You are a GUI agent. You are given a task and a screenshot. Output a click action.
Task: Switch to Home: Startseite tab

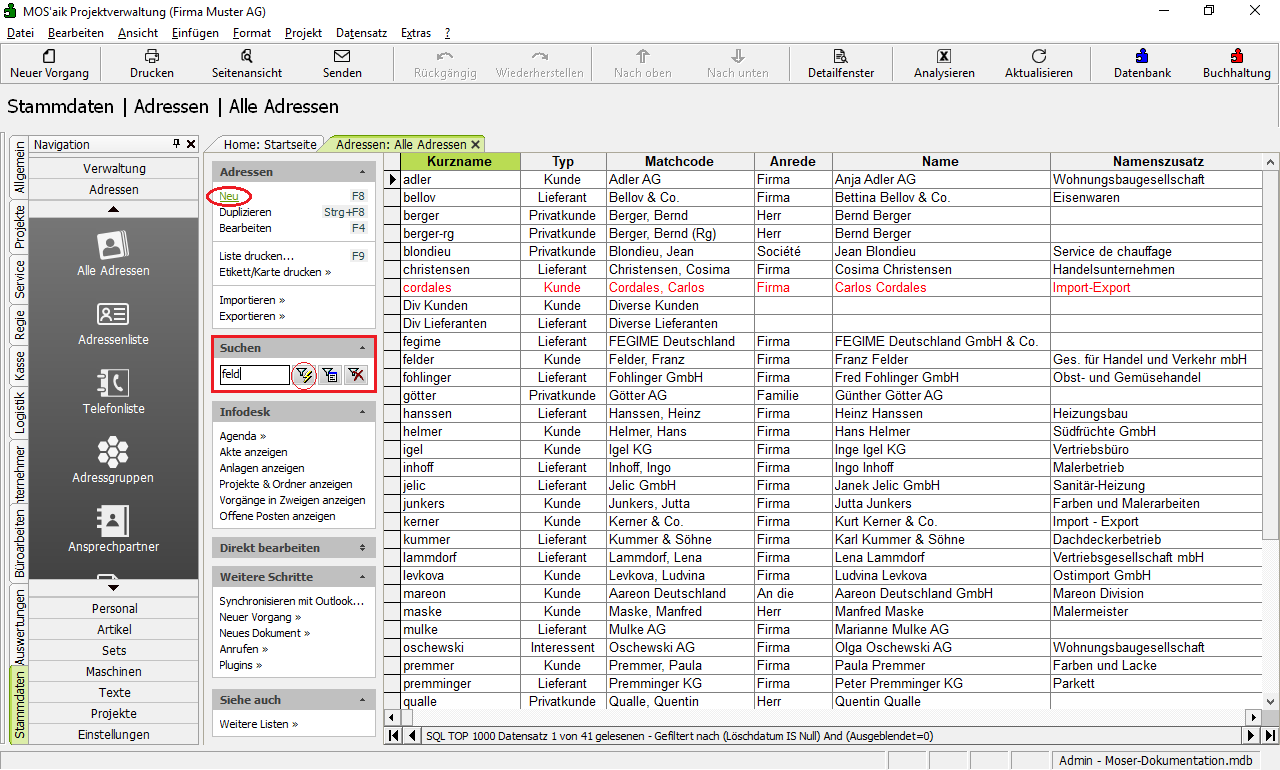[x=270, y=145]
